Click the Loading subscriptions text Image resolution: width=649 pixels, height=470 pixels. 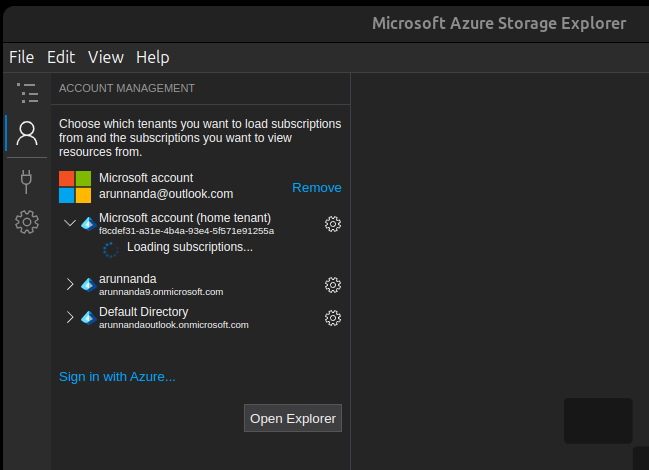[190, 247]
